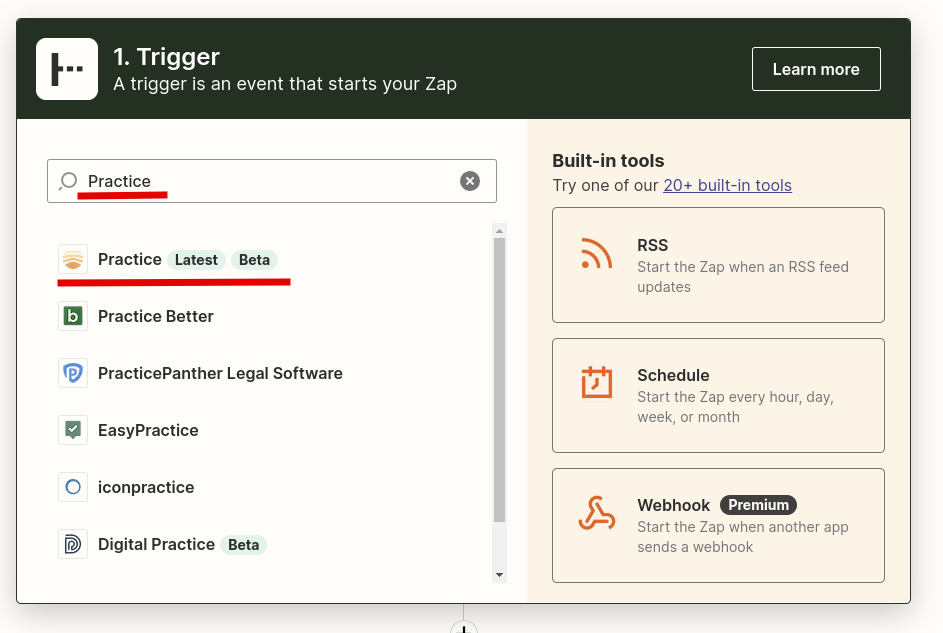Click the Webhook icon
This screenshot has height=633, width=943.
coord(597,513)
